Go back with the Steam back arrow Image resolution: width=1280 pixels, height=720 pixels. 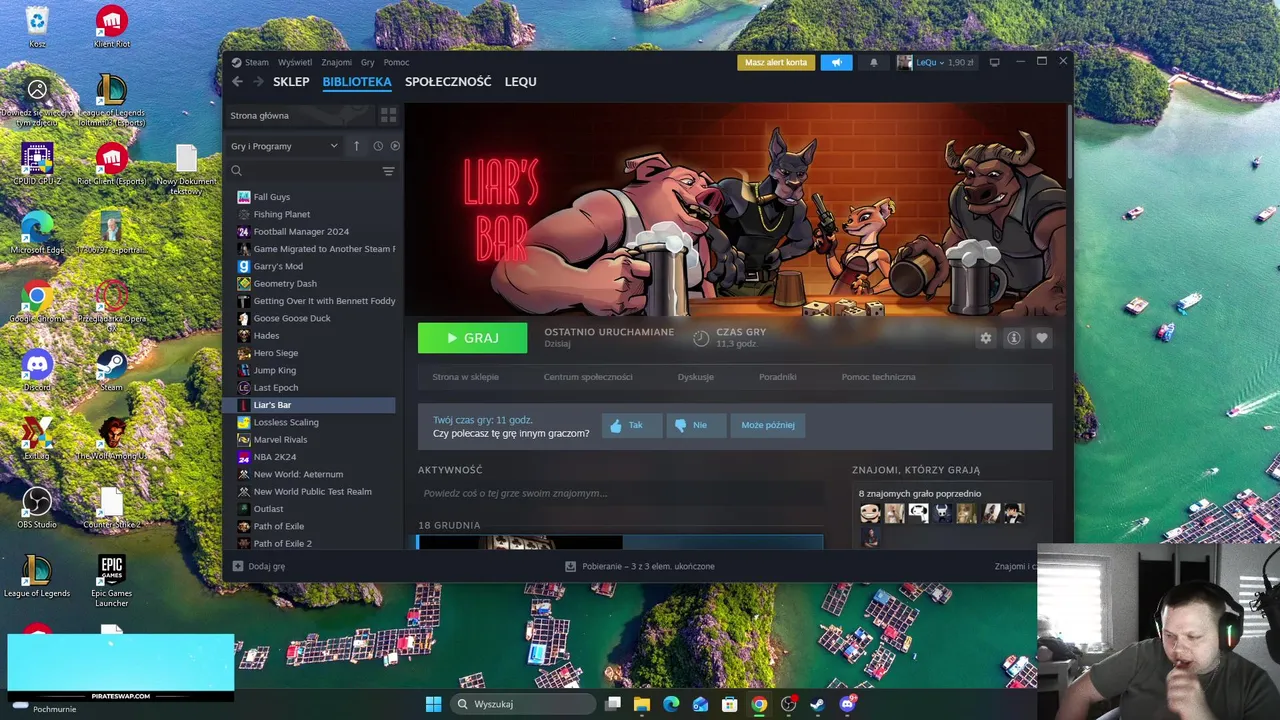237,82
